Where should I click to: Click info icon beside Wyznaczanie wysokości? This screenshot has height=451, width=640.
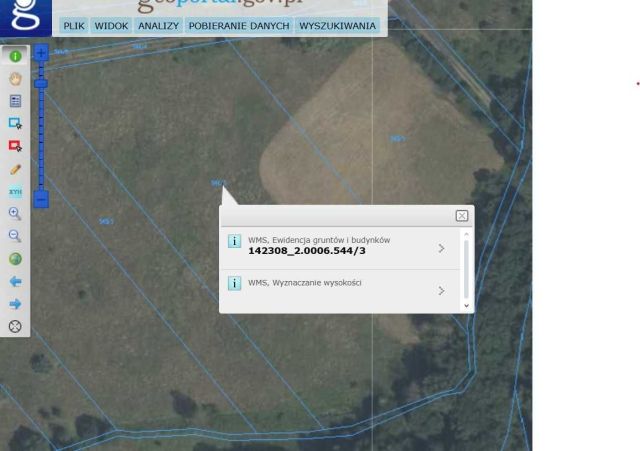click(x=234, y=283)
